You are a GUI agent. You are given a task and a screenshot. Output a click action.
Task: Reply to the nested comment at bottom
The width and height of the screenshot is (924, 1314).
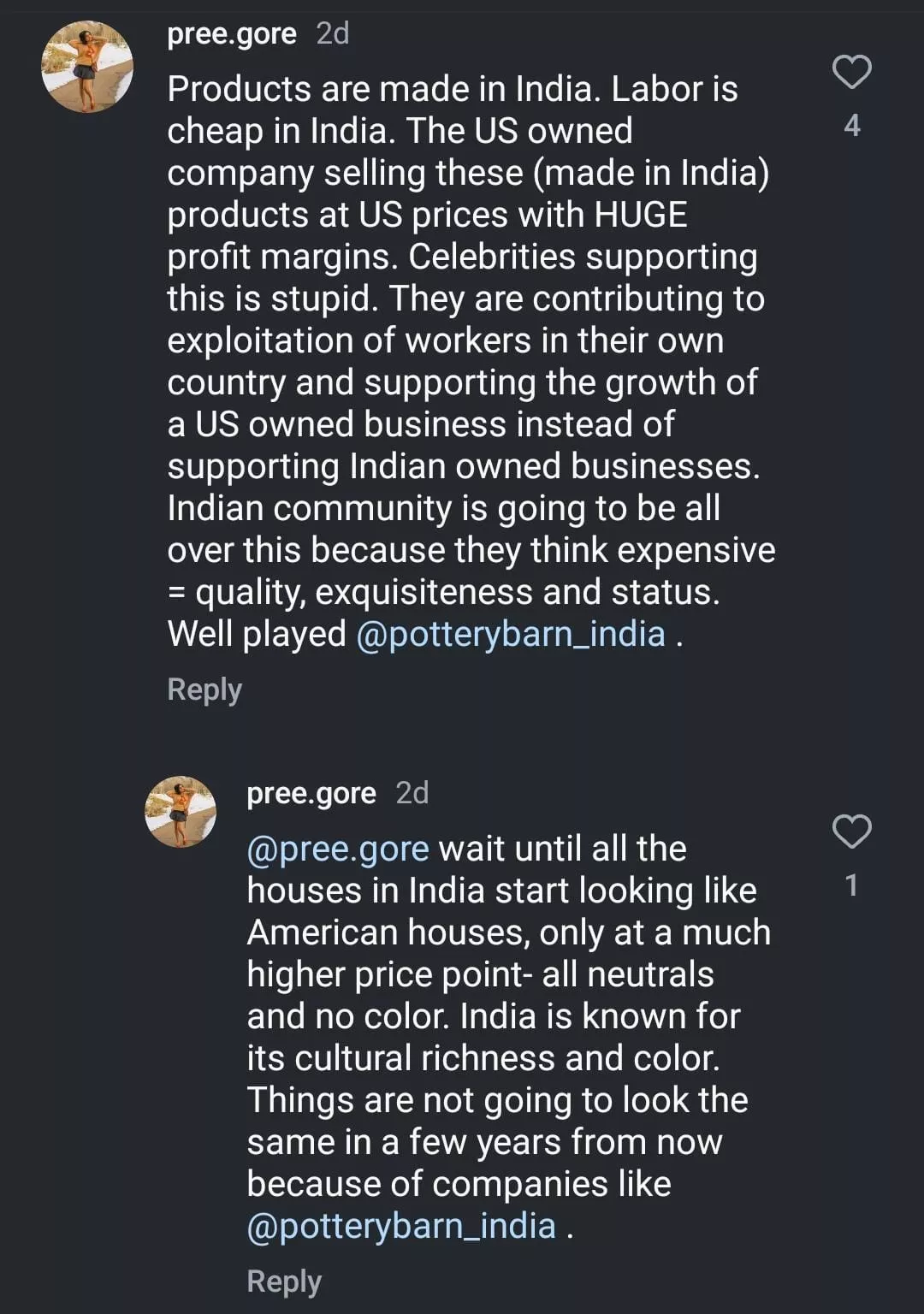(284, 1281)
